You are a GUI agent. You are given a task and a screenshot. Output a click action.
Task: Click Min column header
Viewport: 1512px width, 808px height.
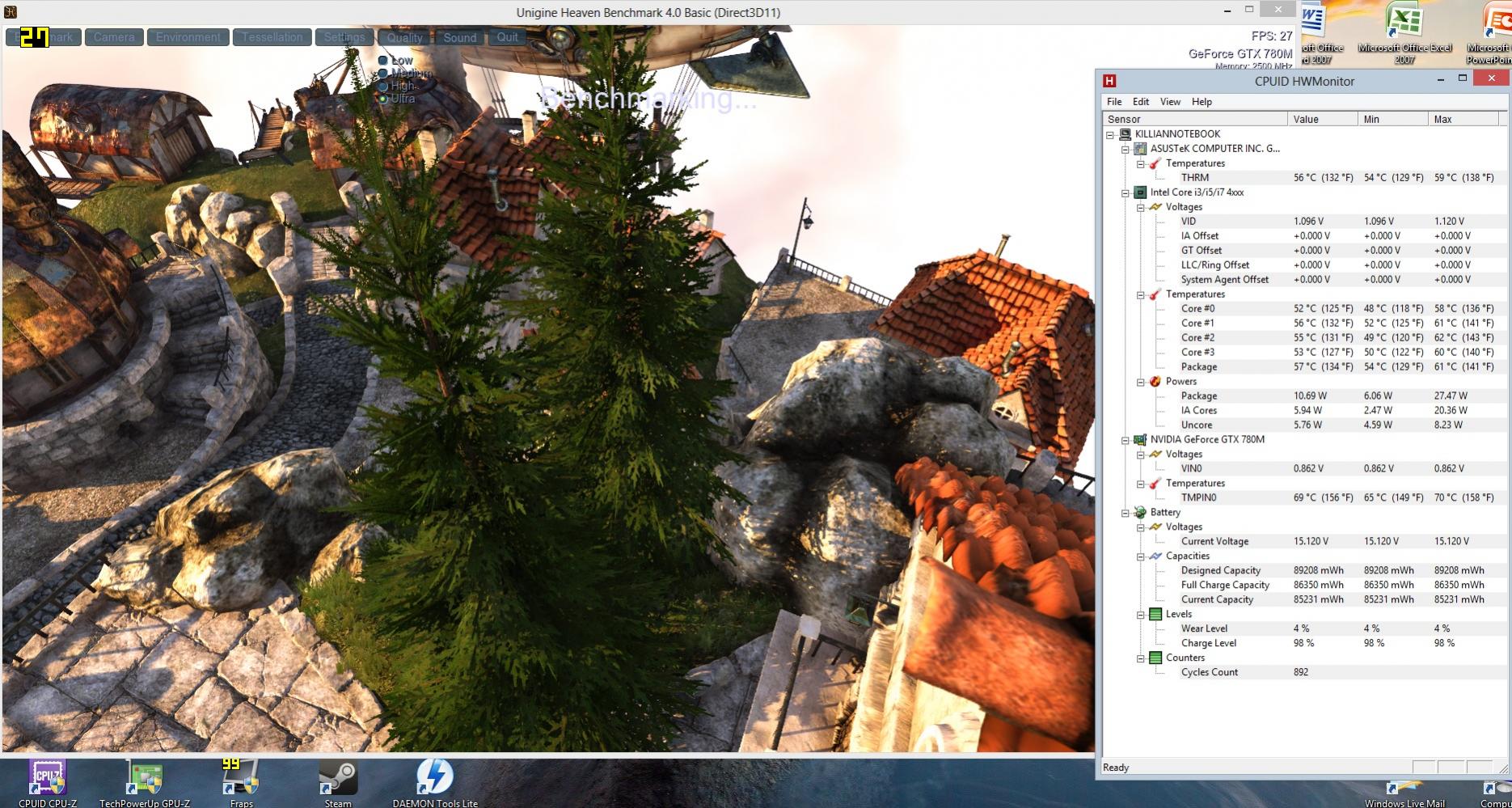[1393, 119]
